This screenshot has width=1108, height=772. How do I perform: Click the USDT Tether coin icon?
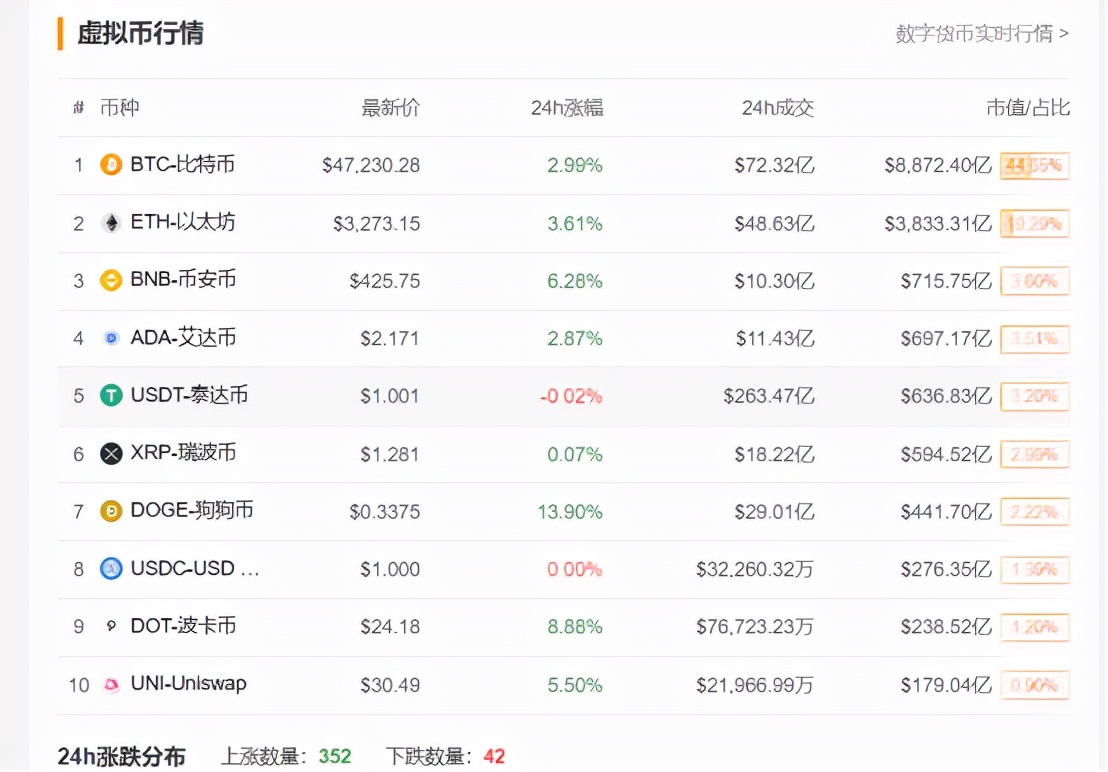(x=111, y=396)
